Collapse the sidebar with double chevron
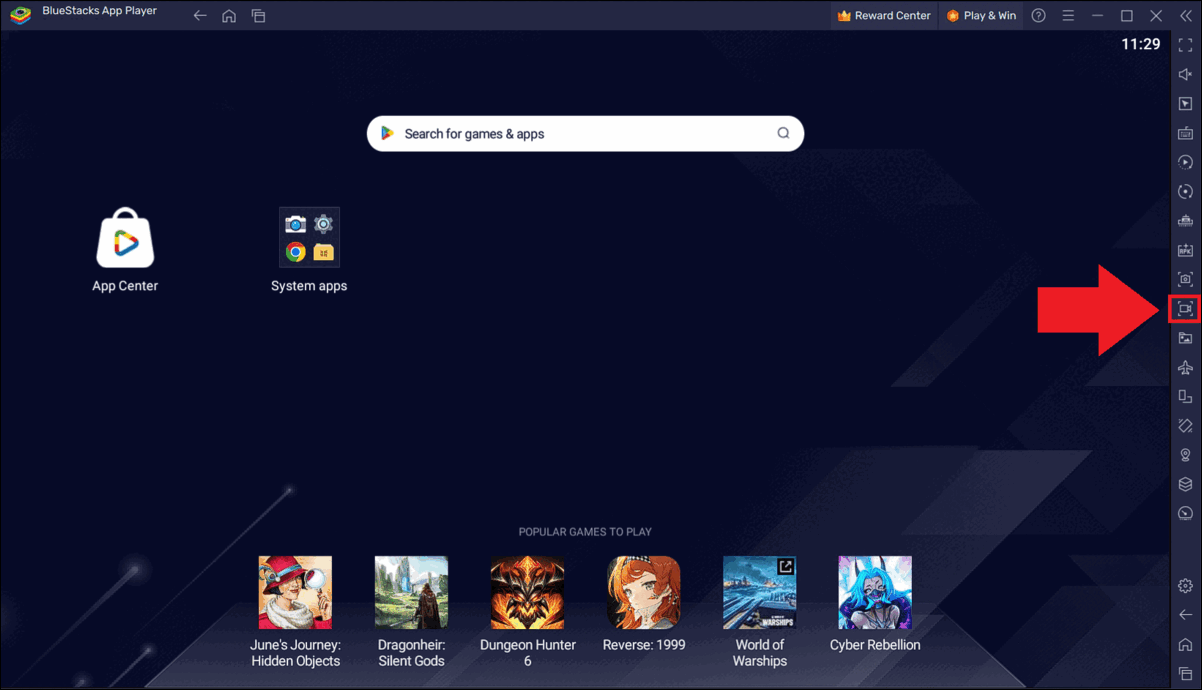 click(x=1186, y=16)
